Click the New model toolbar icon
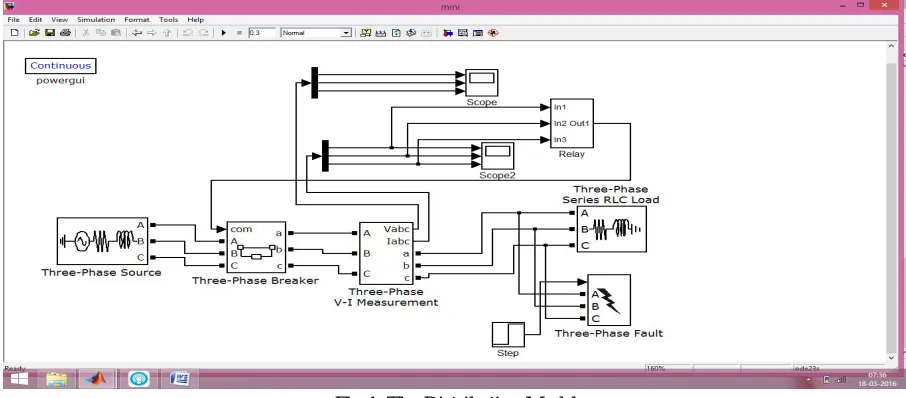The width and height of the screenshot is (906, 398). point(15,33)
